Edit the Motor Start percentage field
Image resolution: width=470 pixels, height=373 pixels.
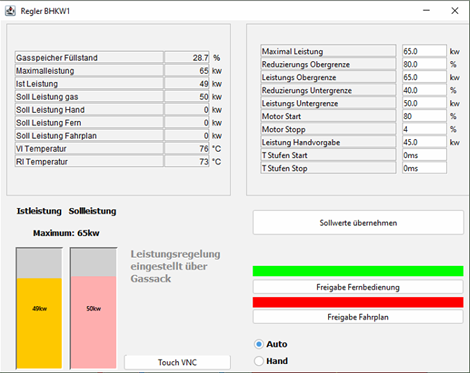(x=424, y=116)
